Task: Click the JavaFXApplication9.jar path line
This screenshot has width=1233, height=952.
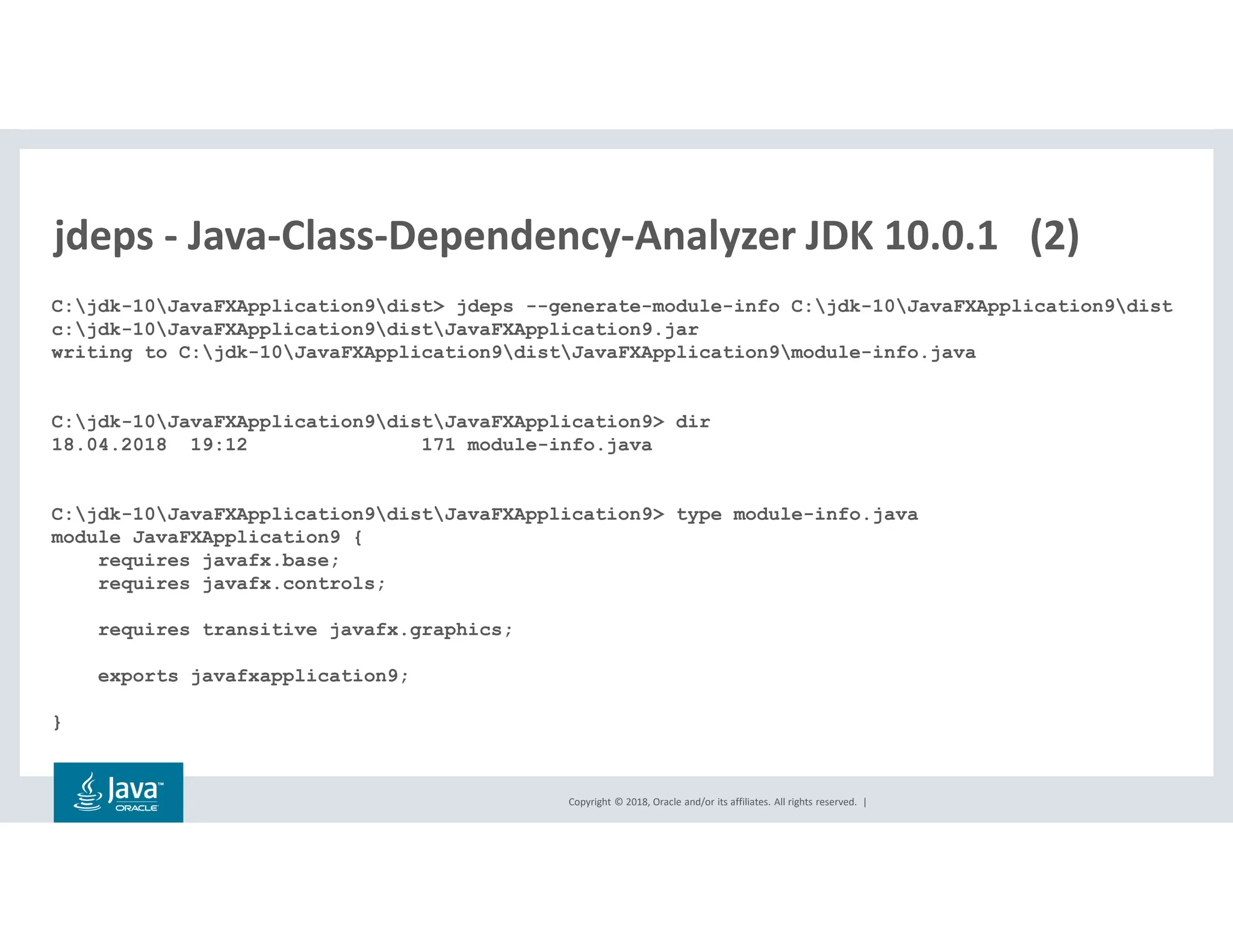Action: (x=374, y=330)
